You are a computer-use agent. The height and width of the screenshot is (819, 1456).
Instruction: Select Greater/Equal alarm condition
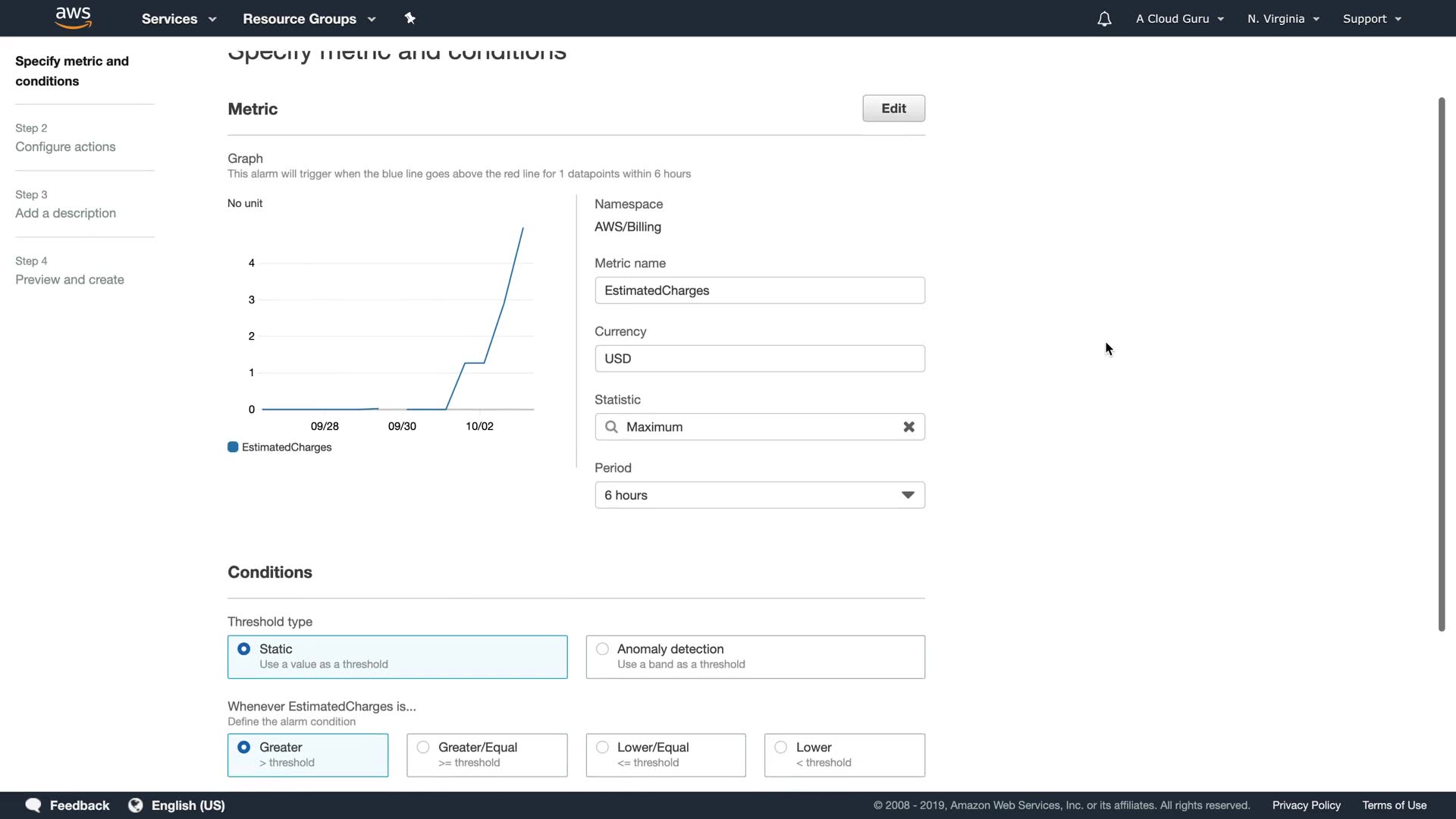point(424,748)
